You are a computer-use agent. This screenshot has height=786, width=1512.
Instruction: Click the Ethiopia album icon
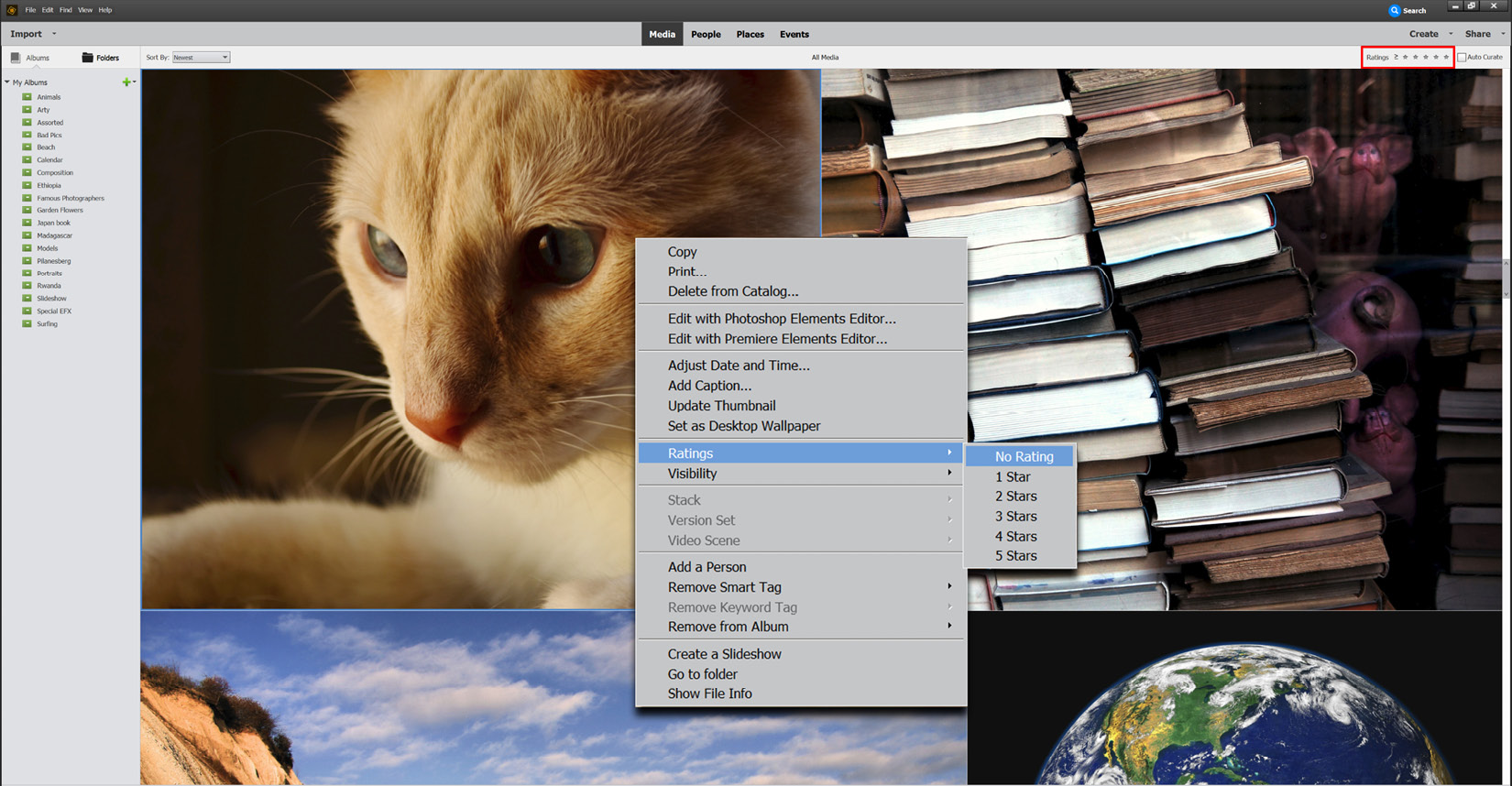point(27,185)
